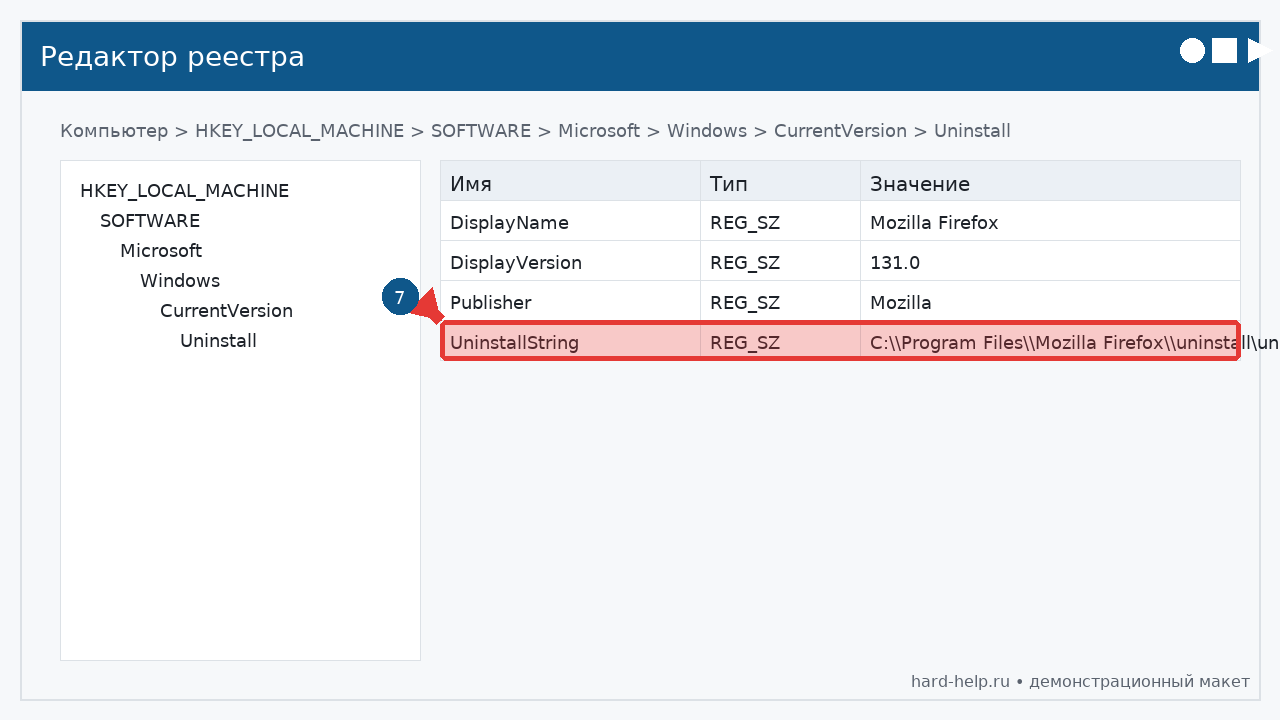Viewport: 1280px width, 720px height.
Task: Click the blue numbered badge 7
Action: 401,297
